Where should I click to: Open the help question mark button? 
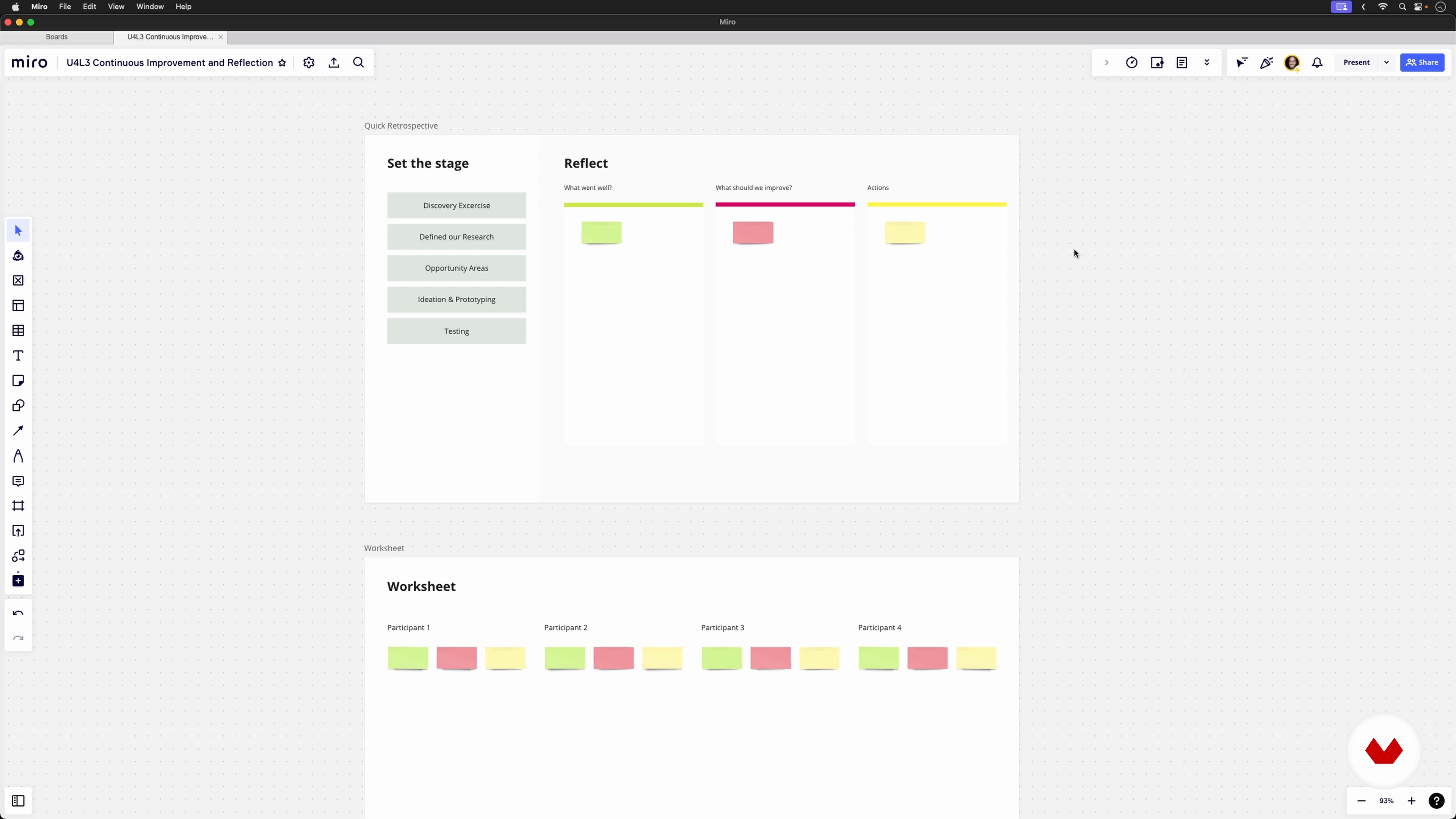pyautogui.click(x=1436, y=801)
